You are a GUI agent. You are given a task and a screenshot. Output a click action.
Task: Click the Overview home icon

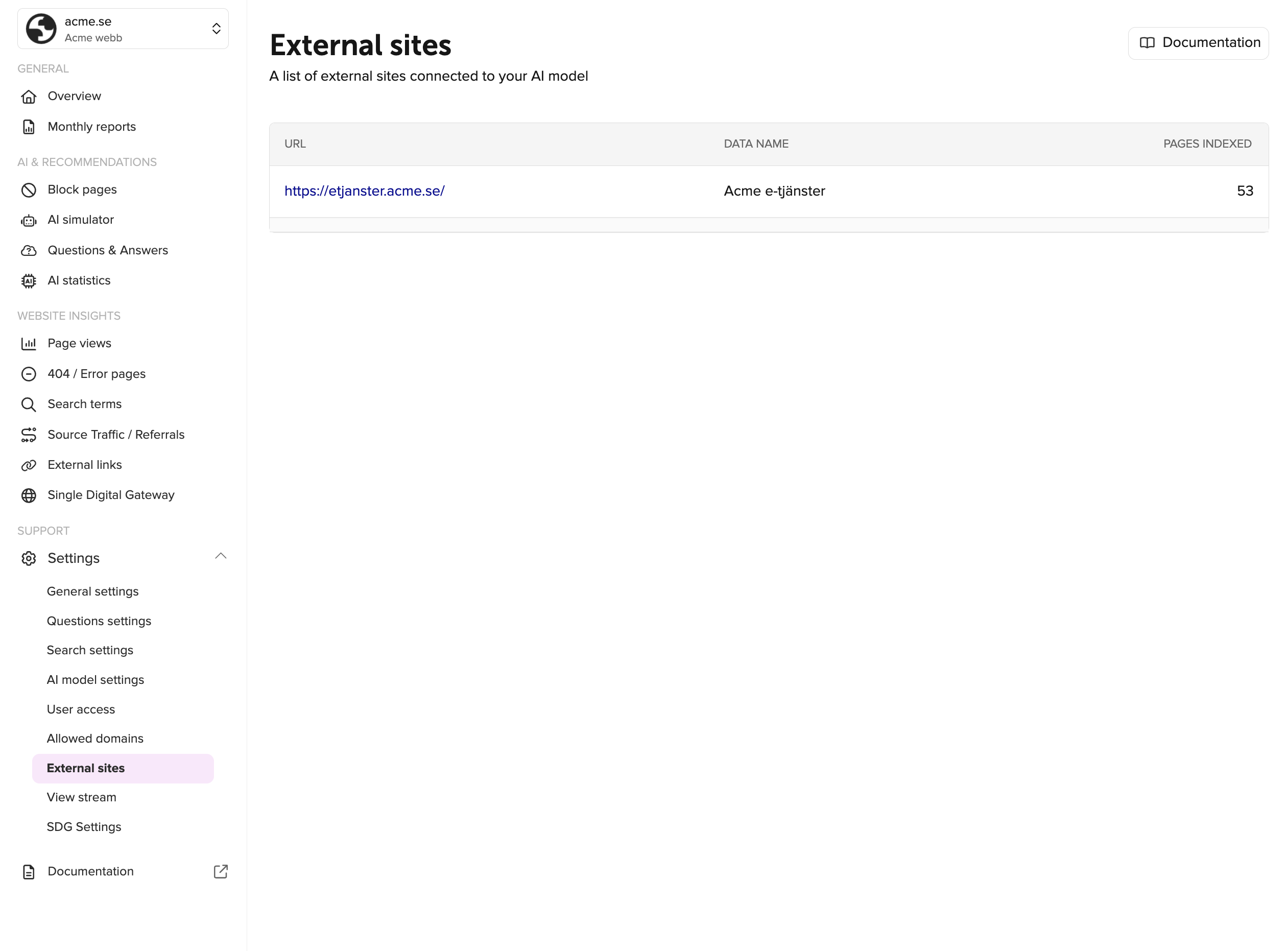[x=28, y=96]
